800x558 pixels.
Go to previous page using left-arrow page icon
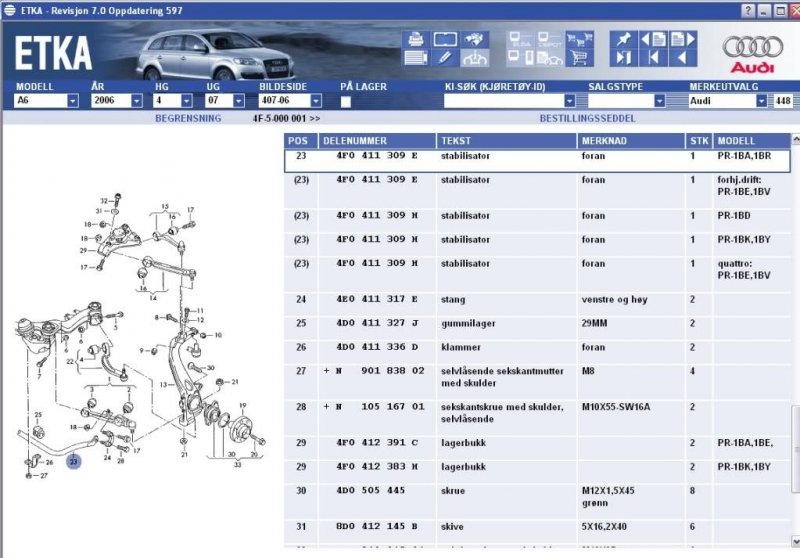pos(656,40)
